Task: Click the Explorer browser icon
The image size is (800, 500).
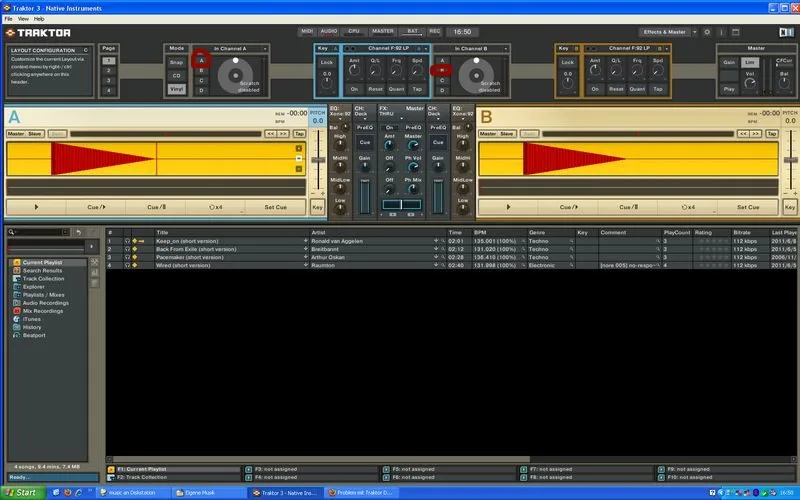Action: (16, 286)
